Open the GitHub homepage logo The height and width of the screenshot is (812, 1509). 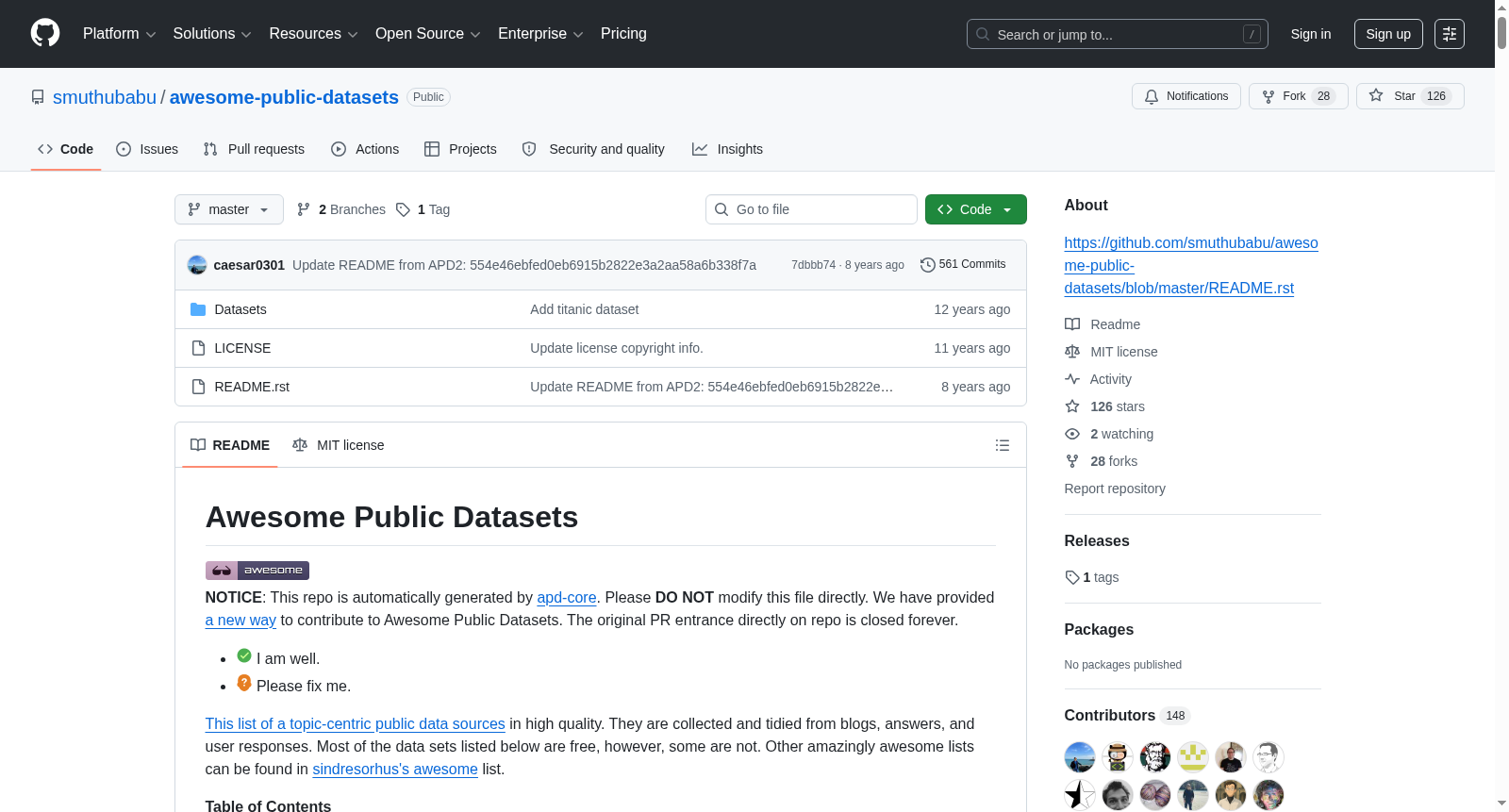click(45, 33)
